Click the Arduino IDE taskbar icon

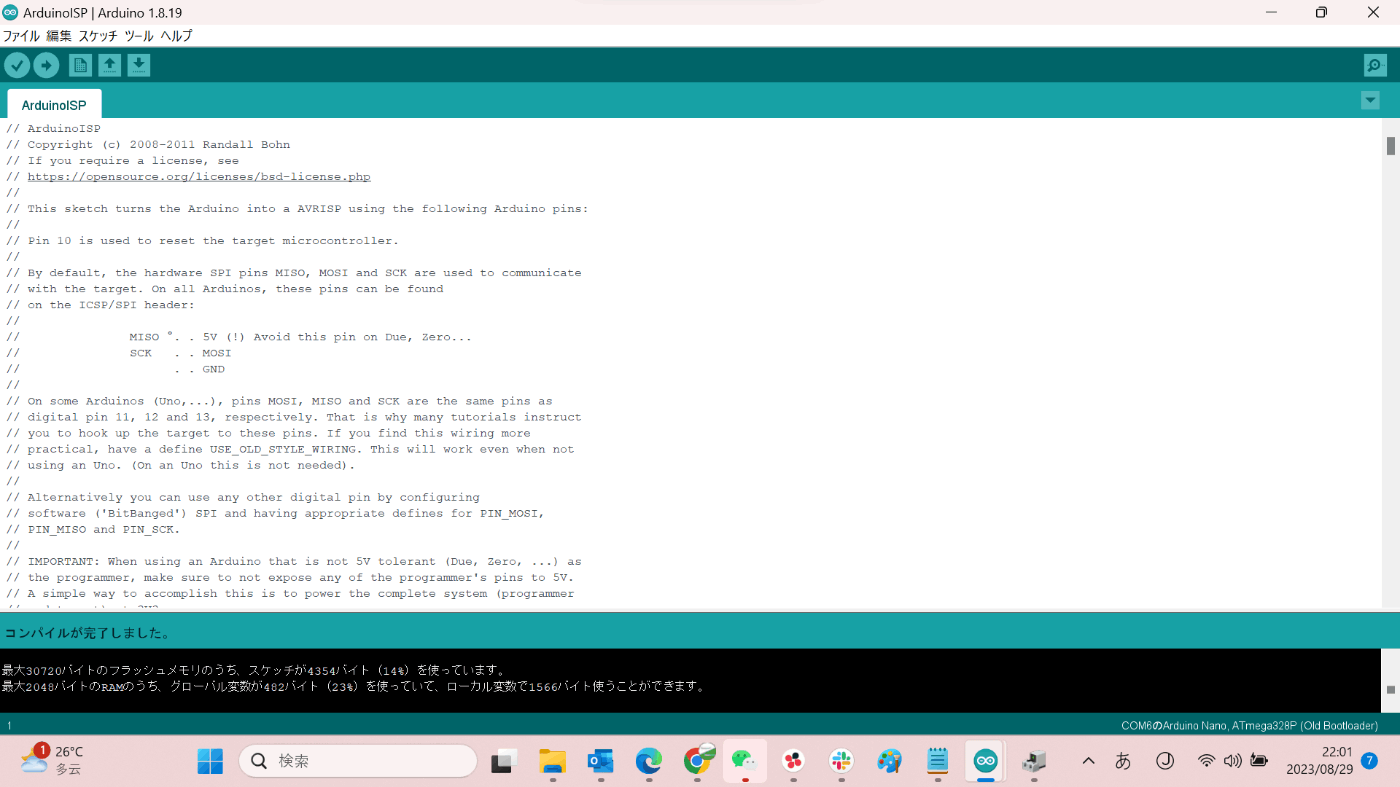985,761
